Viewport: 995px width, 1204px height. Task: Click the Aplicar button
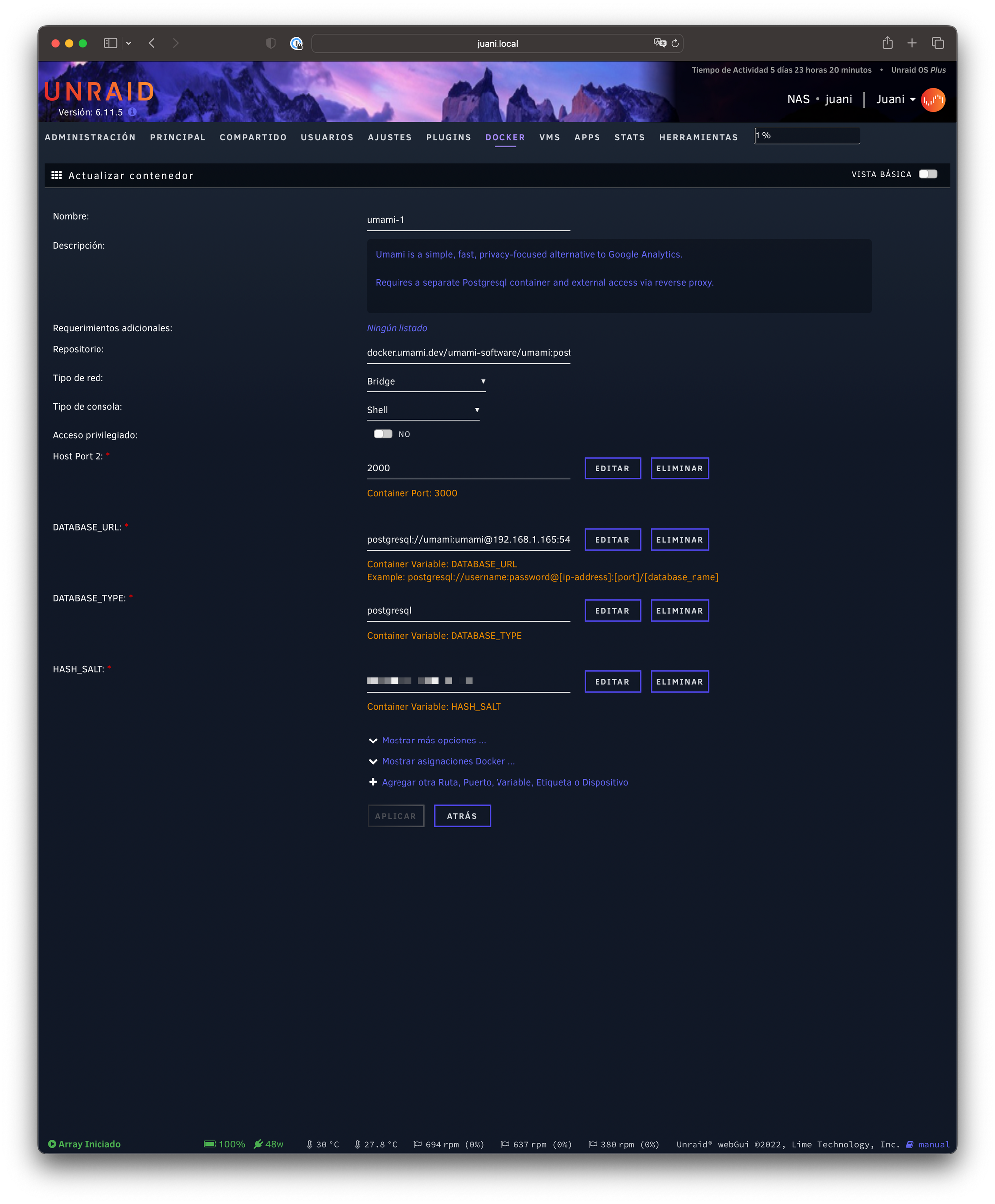396,816
